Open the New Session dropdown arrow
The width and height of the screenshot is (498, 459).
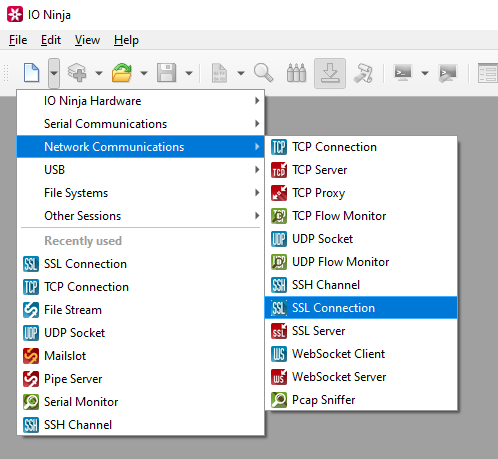54,73
